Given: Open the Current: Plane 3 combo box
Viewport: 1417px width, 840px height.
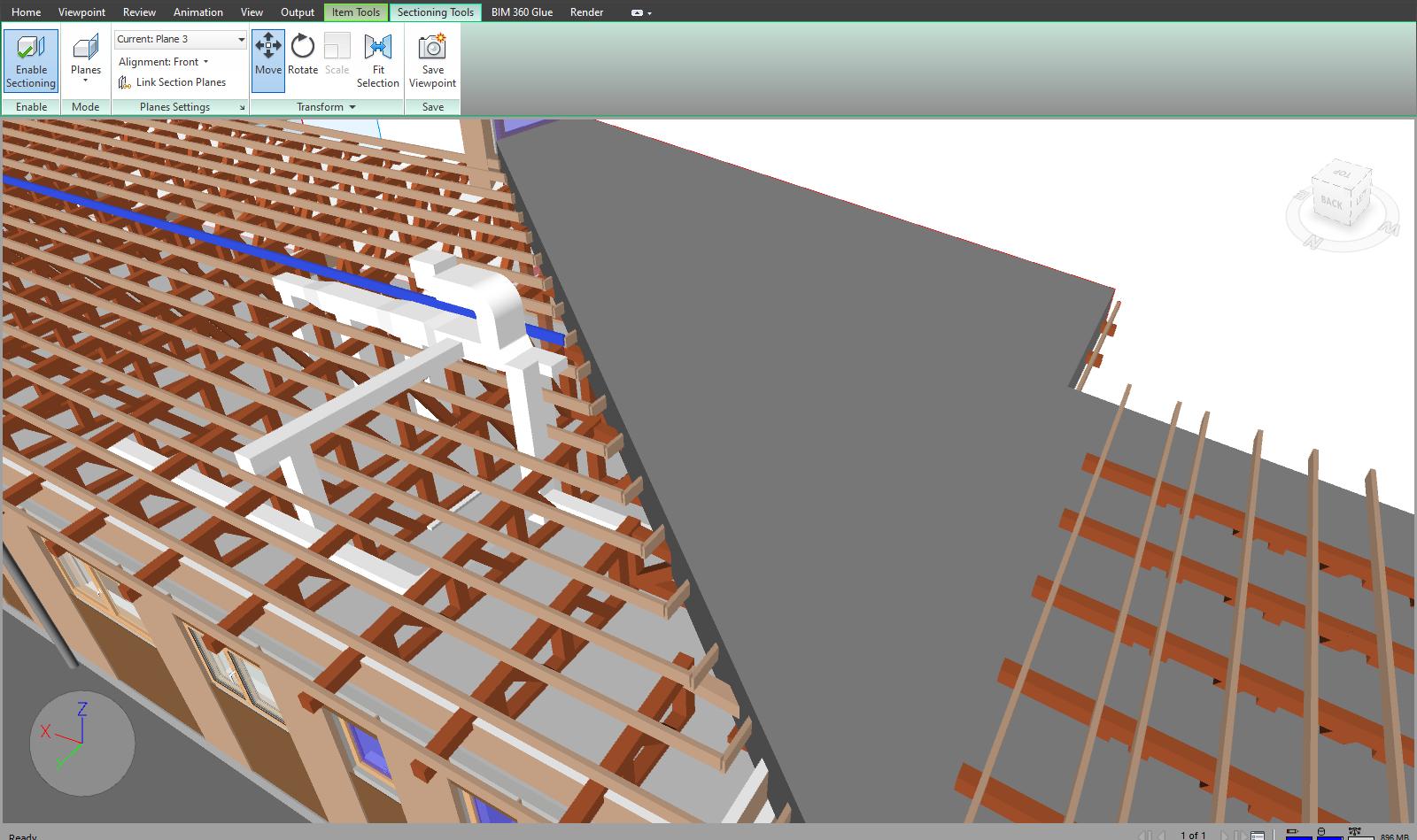Looking at the screenshot, I should 181,39.
